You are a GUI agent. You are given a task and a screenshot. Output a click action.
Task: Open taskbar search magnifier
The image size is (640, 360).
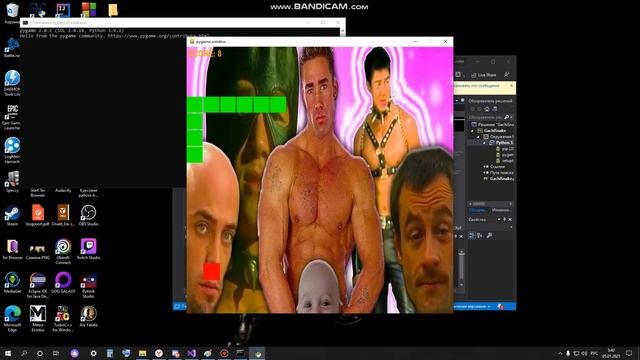pos(24,353)
